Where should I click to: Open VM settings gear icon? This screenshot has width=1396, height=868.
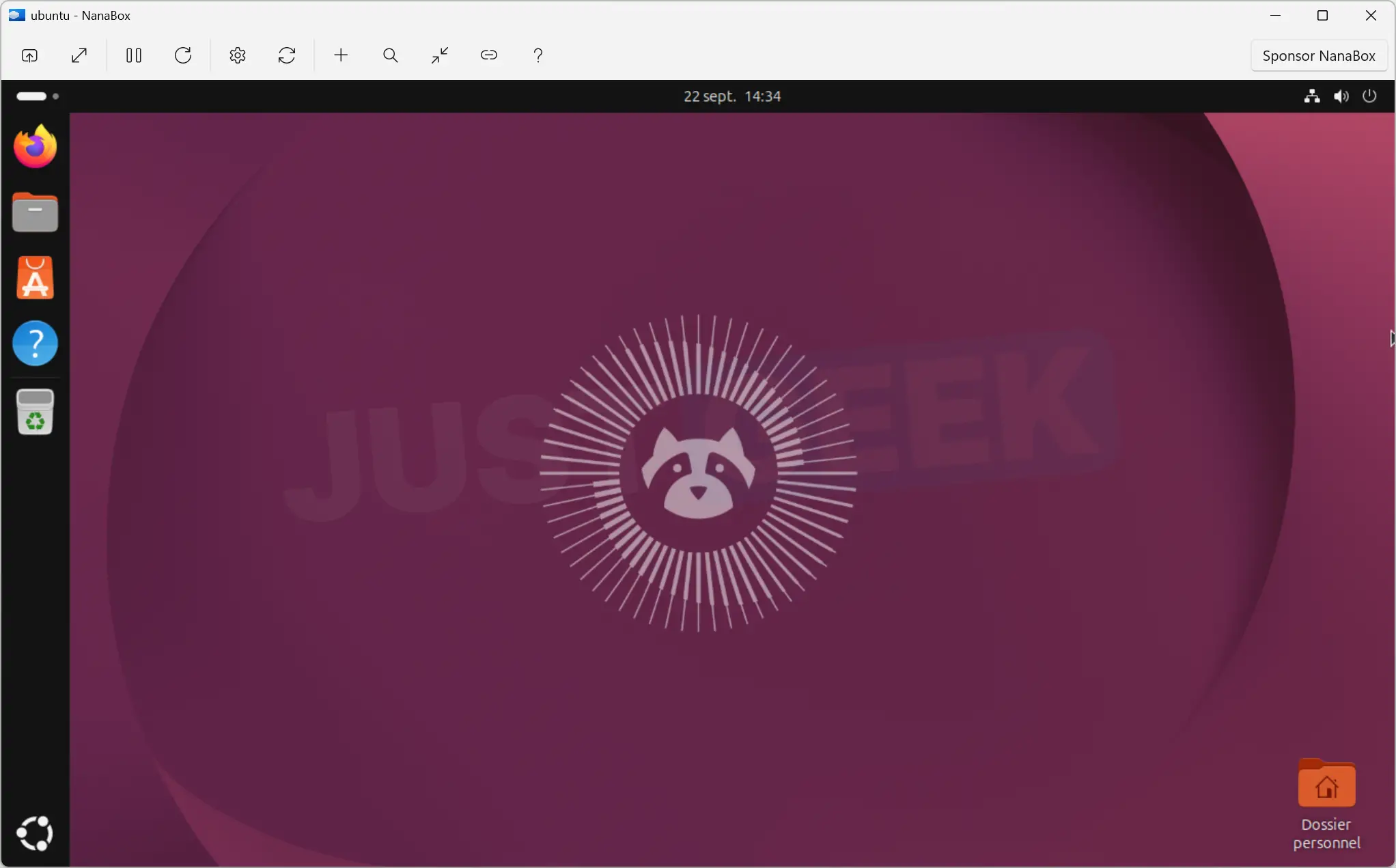click(x=238, y=55)
